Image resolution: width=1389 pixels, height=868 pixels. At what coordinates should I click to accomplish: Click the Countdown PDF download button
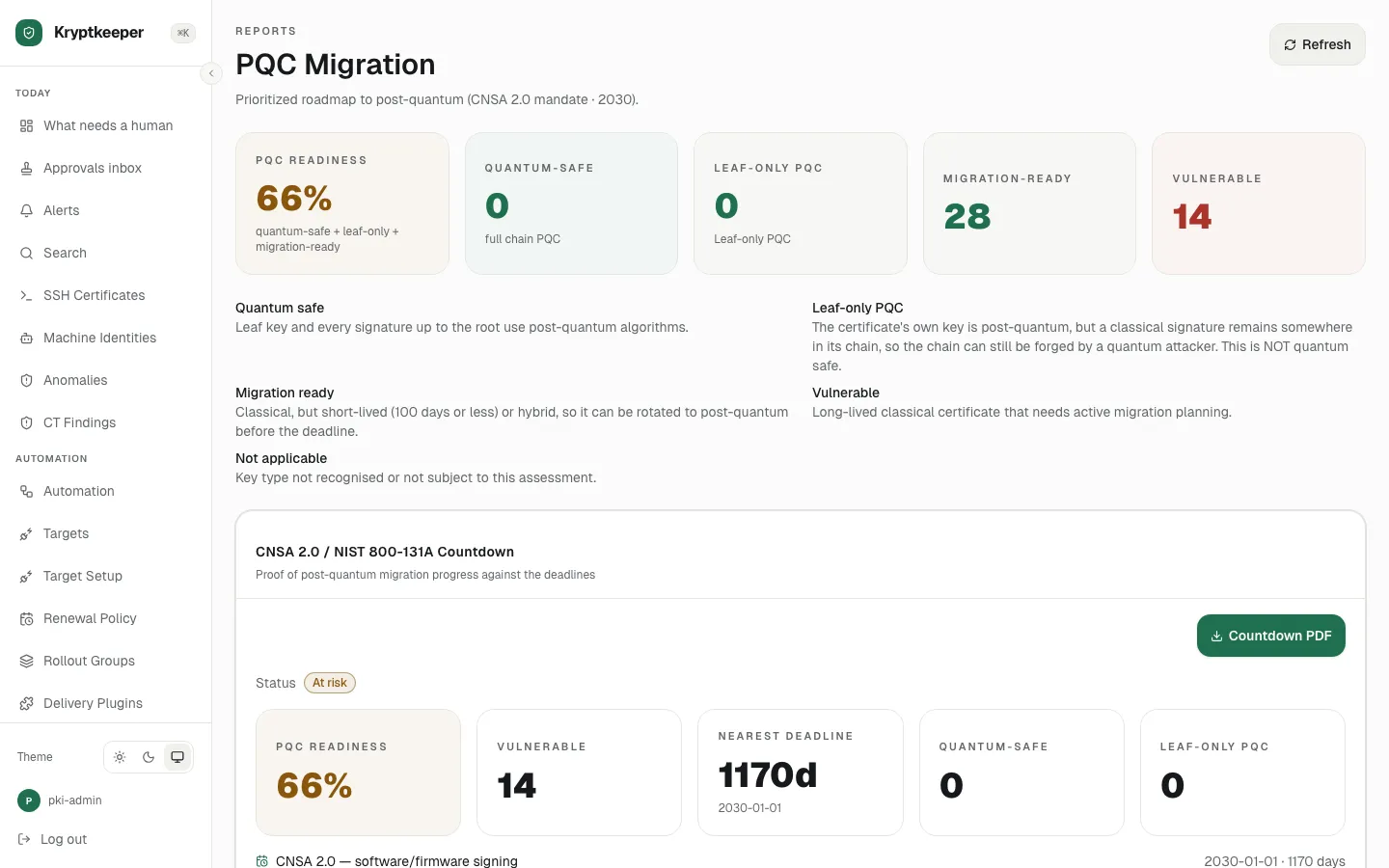point(1271,636)
